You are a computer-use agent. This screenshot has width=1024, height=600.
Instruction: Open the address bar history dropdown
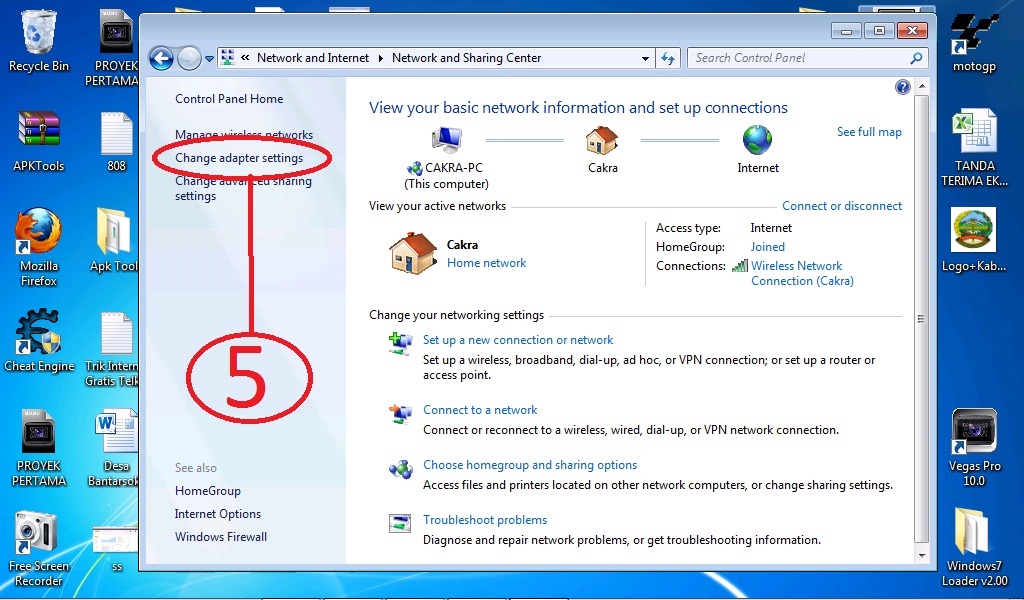(x=645, y=58)
